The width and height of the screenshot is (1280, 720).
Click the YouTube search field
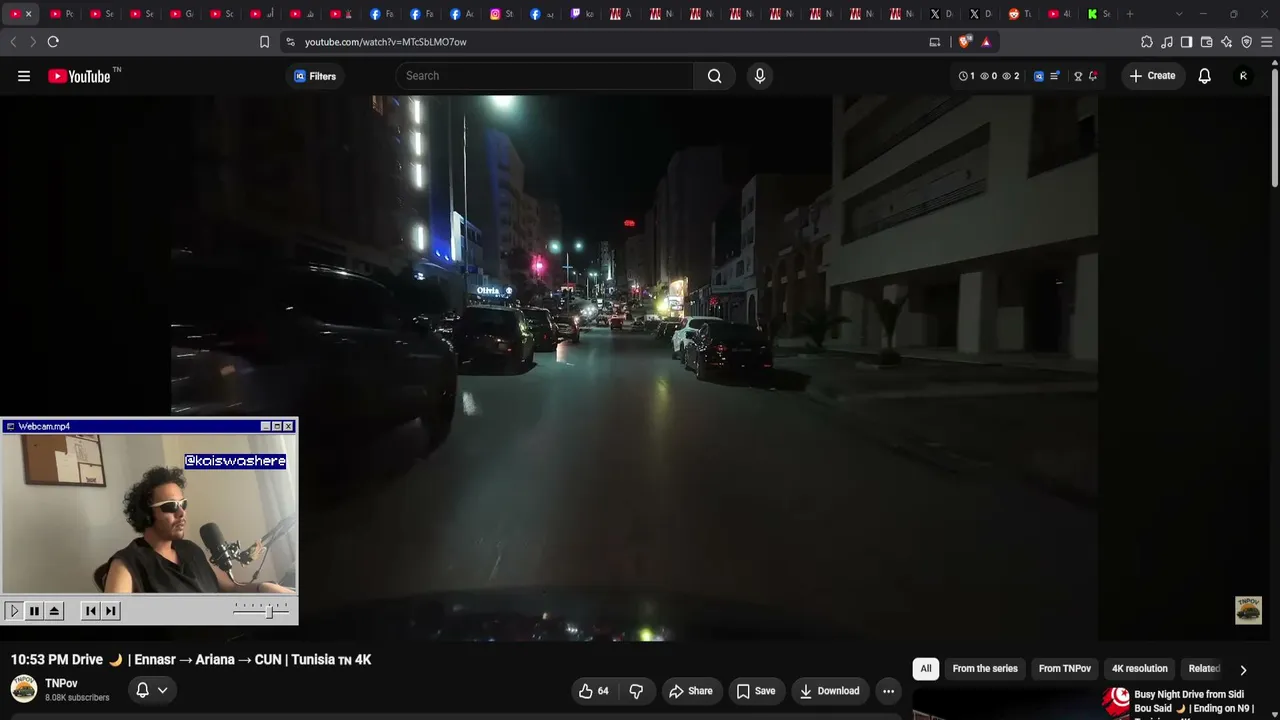(x=544, y=76)
